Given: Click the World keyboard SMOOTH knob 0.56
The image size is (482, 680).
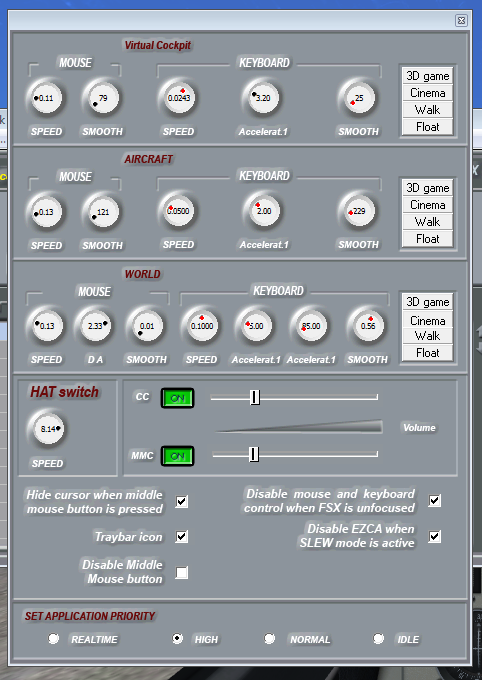Looking at the screenshot, I should 367,326.
